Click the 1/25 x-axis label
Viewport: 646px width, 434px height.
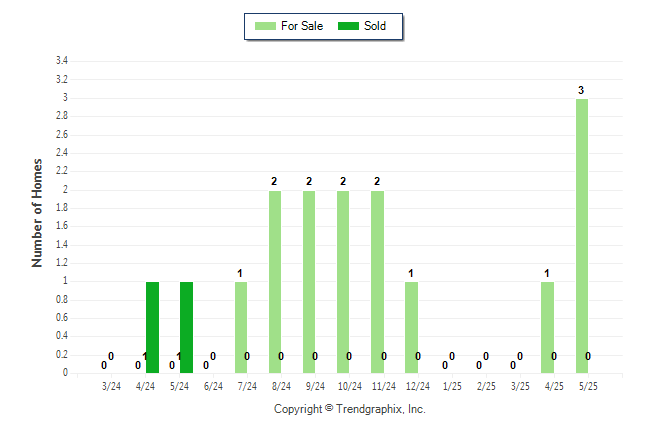452,386
